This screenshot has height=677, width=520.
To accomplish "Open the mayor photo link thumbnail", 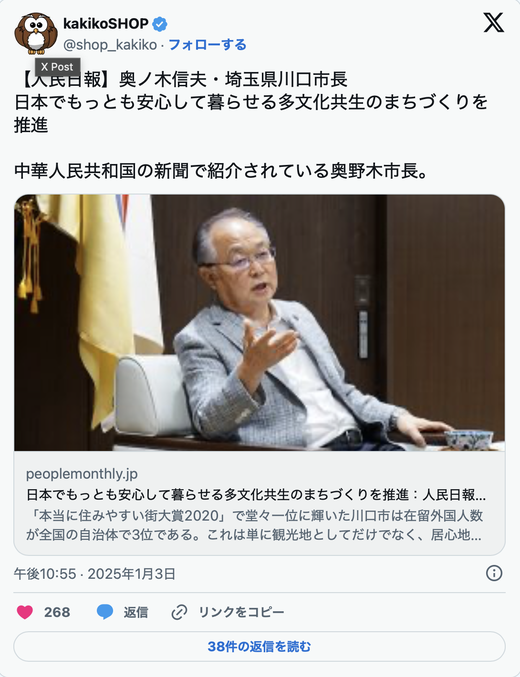I will click(259, 323).
